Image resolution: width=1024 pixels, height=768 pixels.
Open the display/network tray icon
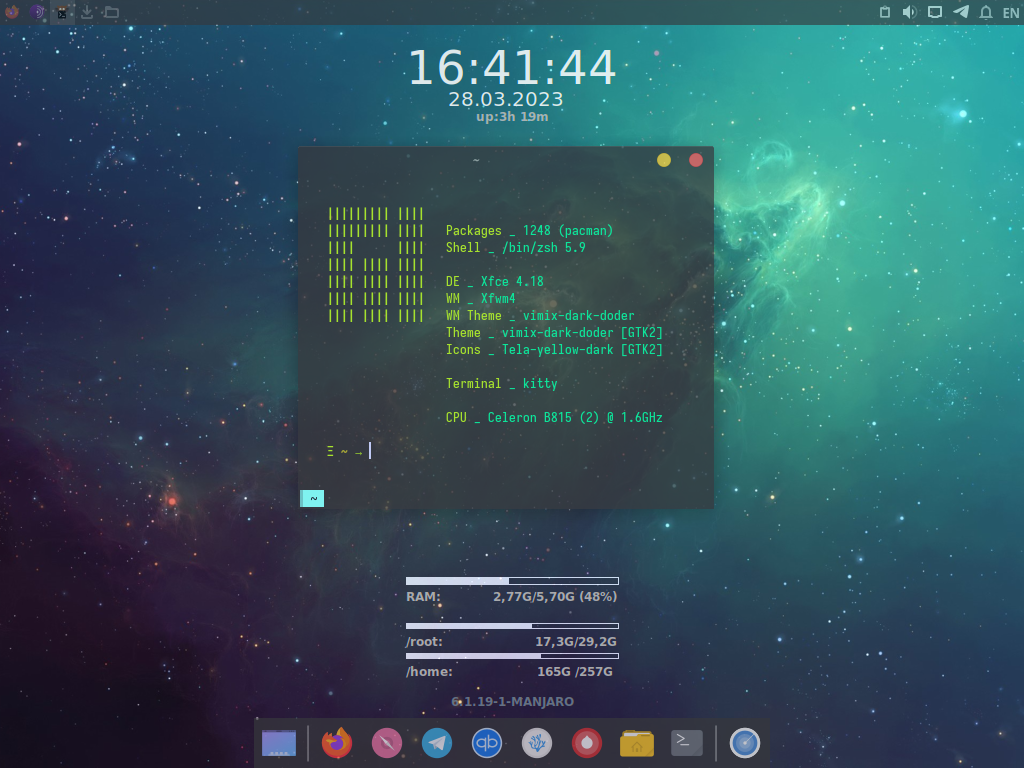tap(935, 12)
